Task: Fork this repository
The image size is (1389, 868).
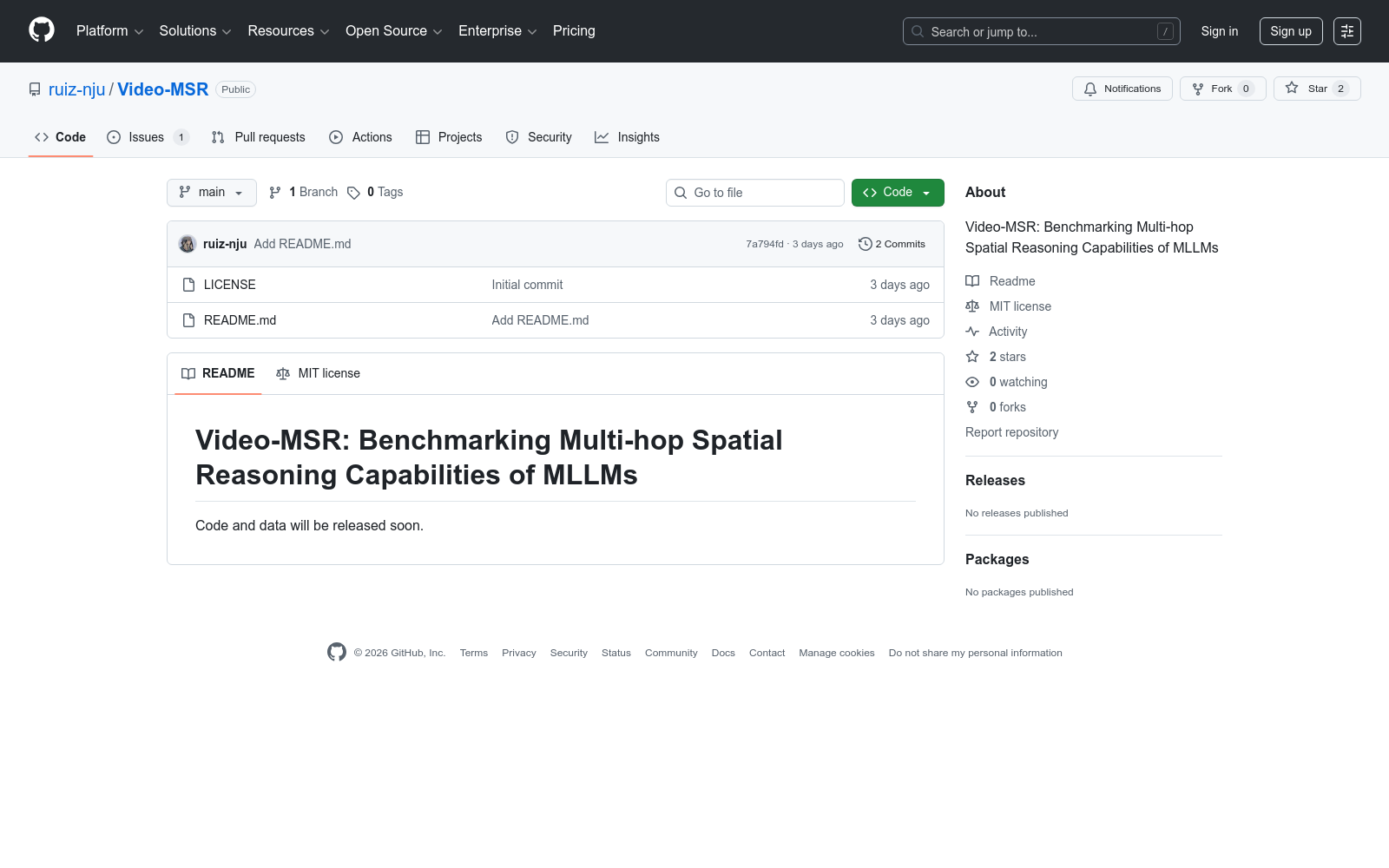Action: pos(1222,89)
